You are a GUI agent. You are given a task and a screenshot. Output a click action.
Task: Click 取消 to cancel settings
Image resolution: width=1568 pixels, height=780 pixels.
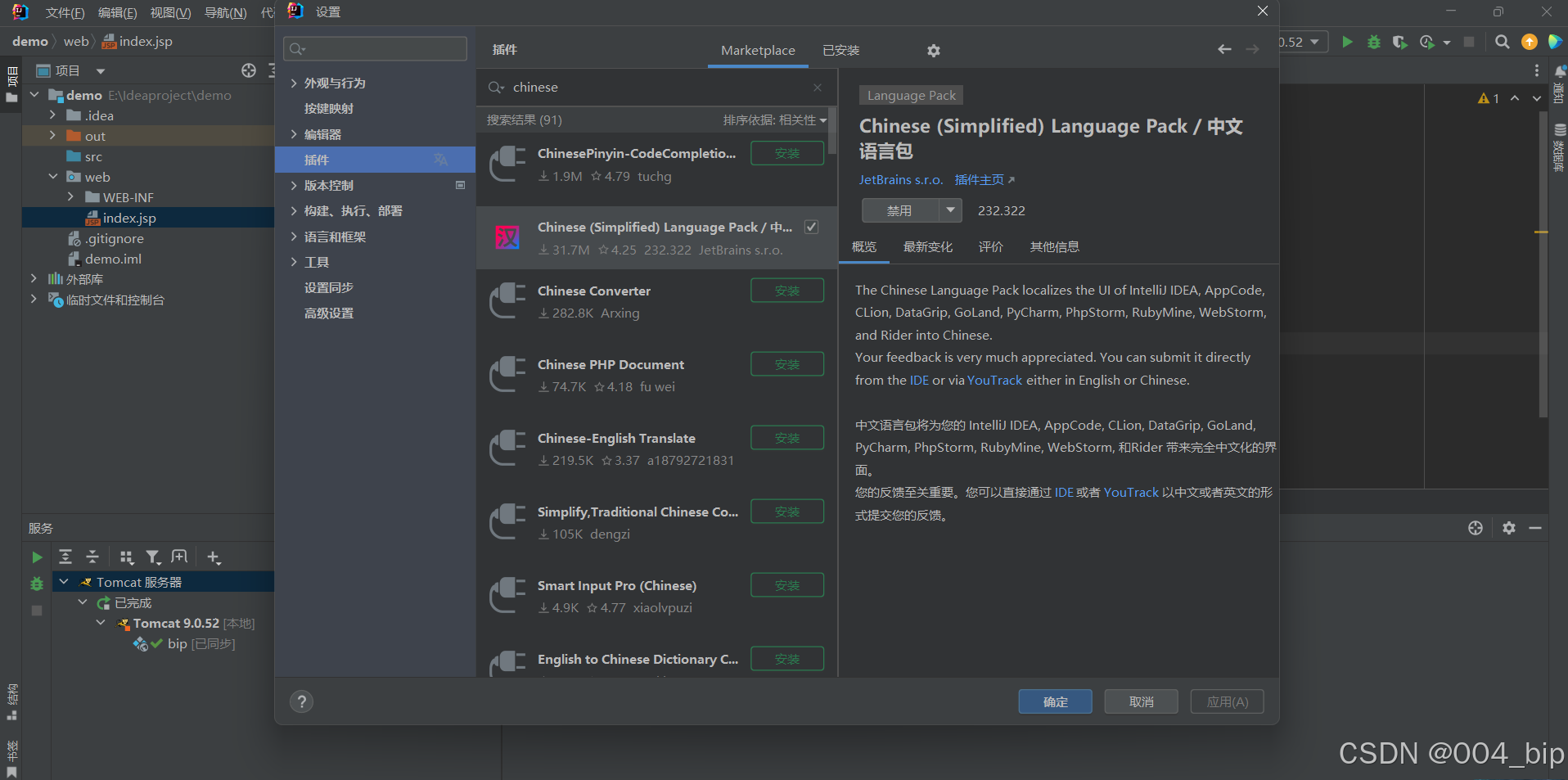tap(1141, 701)
